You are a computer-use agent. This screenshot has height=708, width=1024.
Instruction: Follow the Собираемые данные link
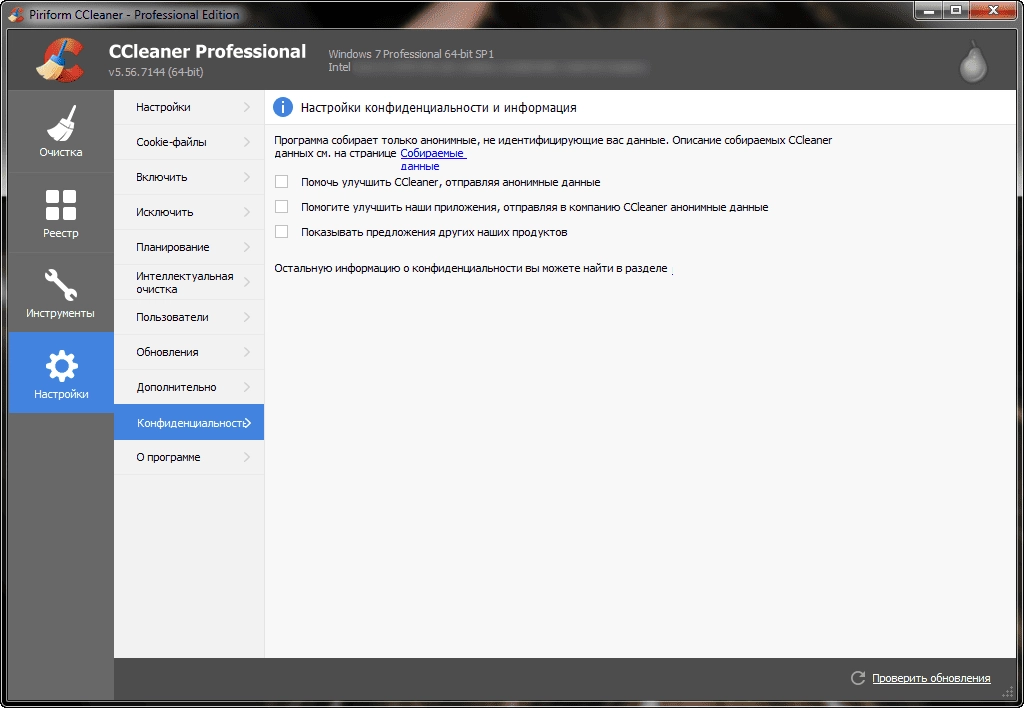(x=433, y=159)
